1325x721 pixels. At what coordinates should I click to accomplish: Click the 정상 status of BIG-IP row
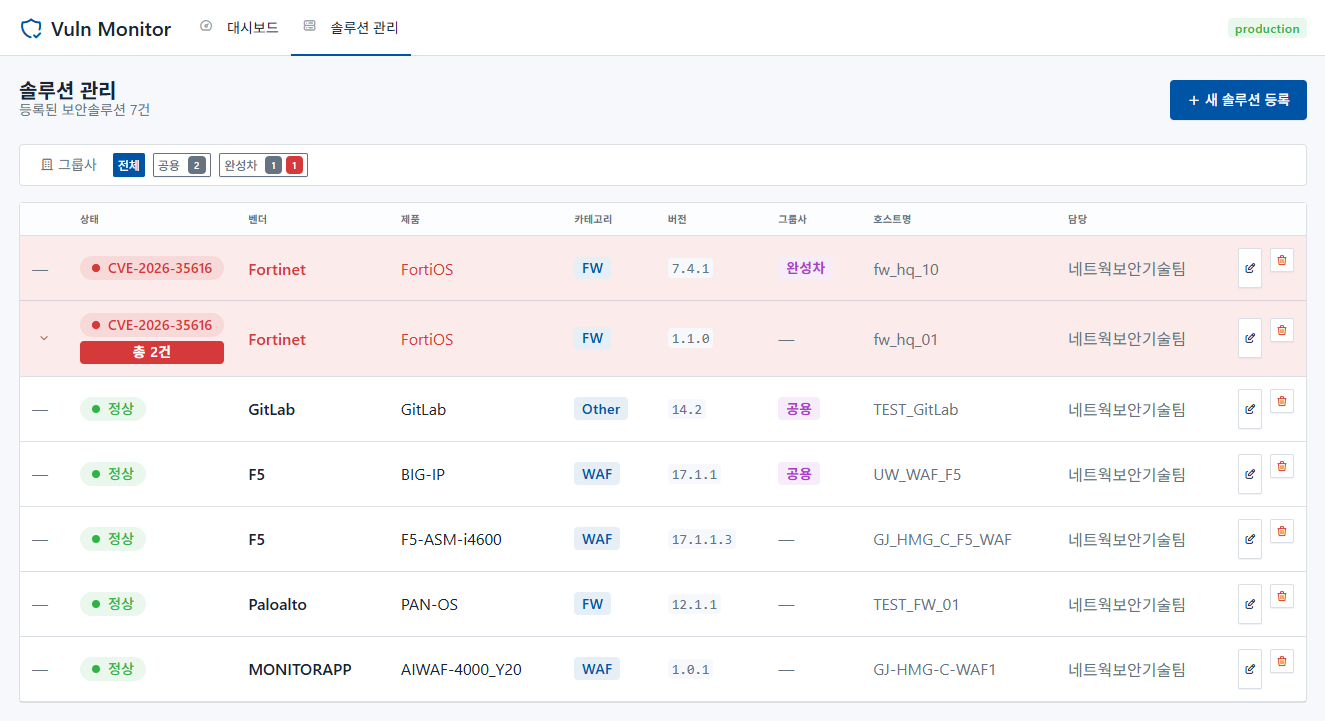click(113, 473)
